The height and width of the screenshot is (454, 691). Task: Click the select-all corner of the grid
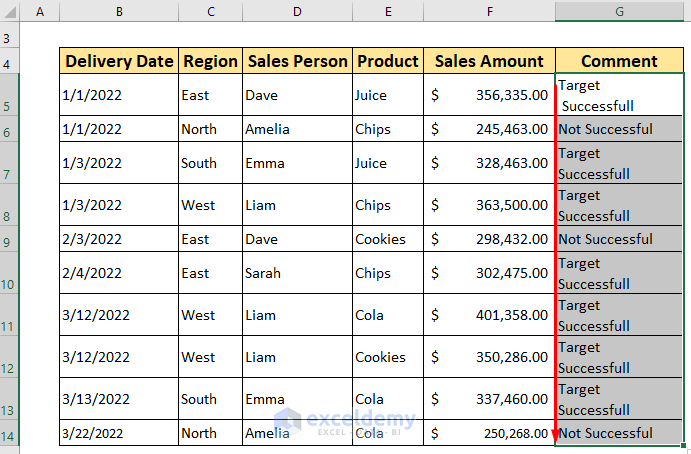pyautogui.click(x=11, y=11)
